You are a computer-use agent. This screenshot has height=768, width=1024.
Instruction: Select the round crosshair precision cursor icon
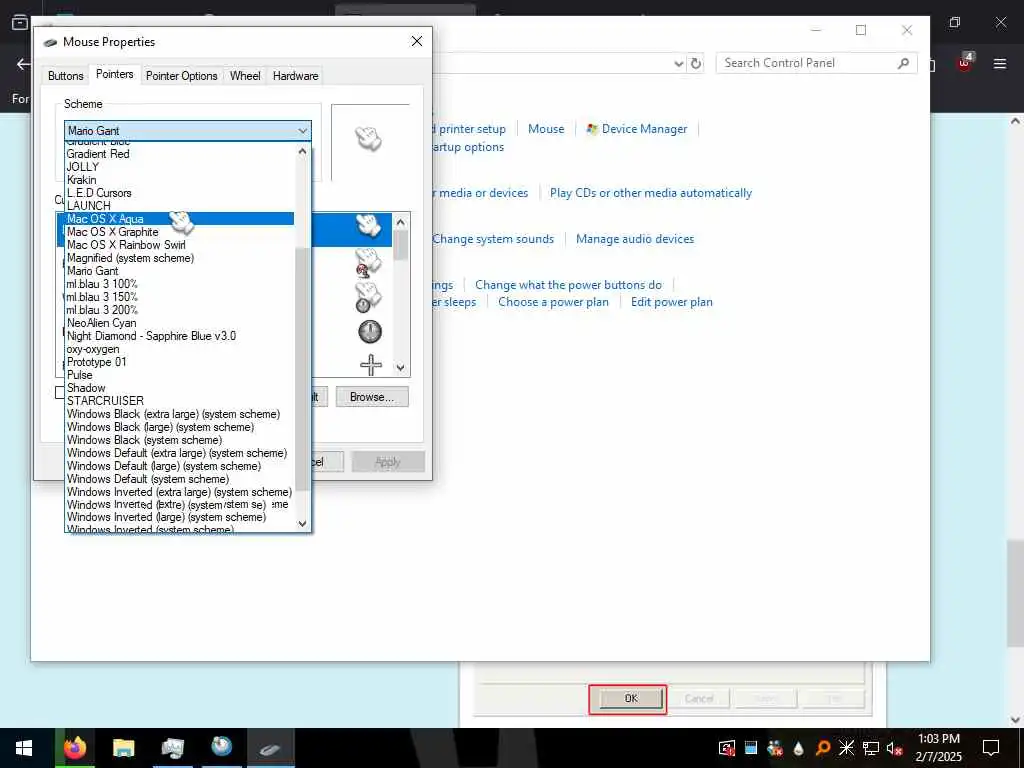point(370,332)
